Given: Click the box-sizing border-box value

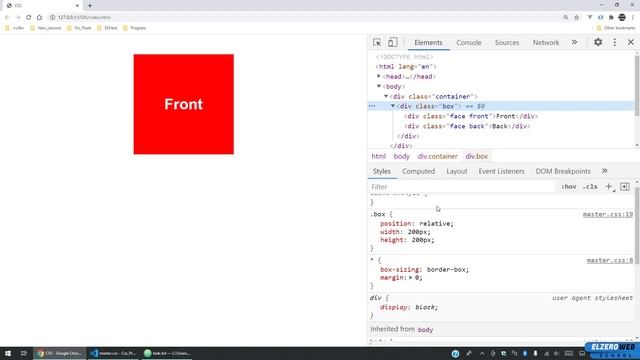Looking at the screenshot, I should point(446,270).
